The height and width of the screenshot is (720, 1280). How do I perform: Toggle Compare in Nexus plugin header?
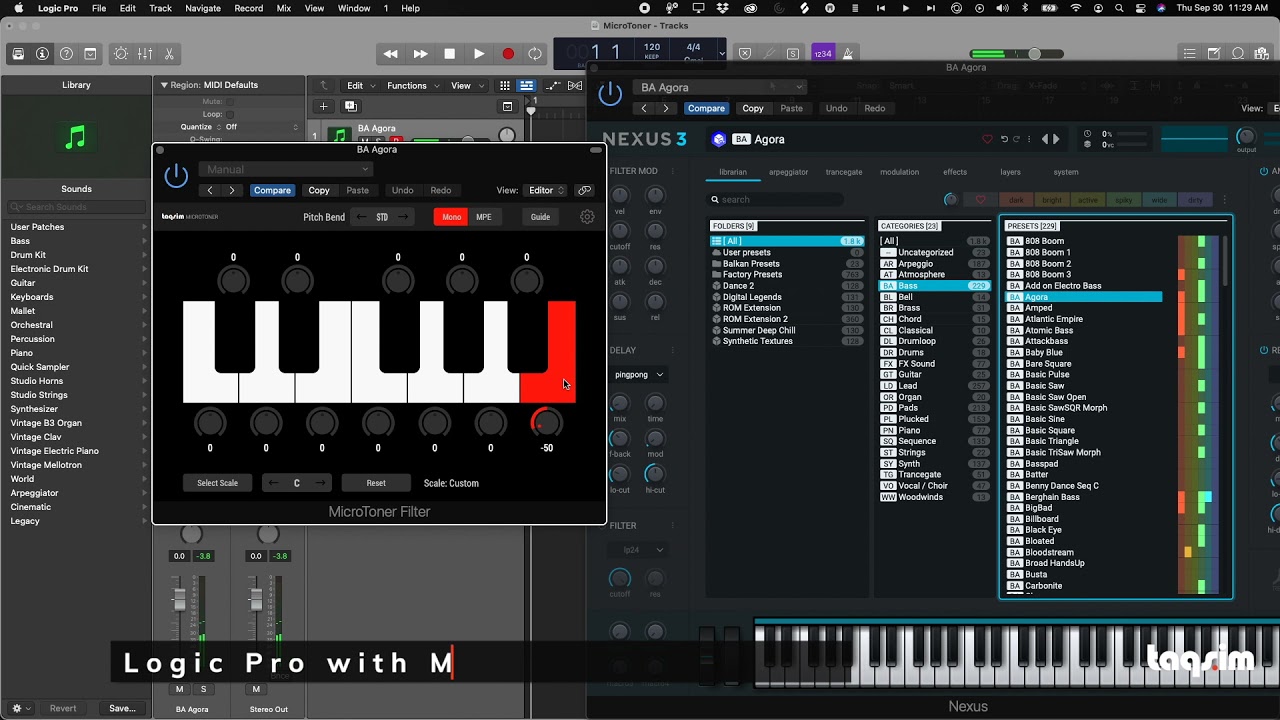[x=706, y=108]
